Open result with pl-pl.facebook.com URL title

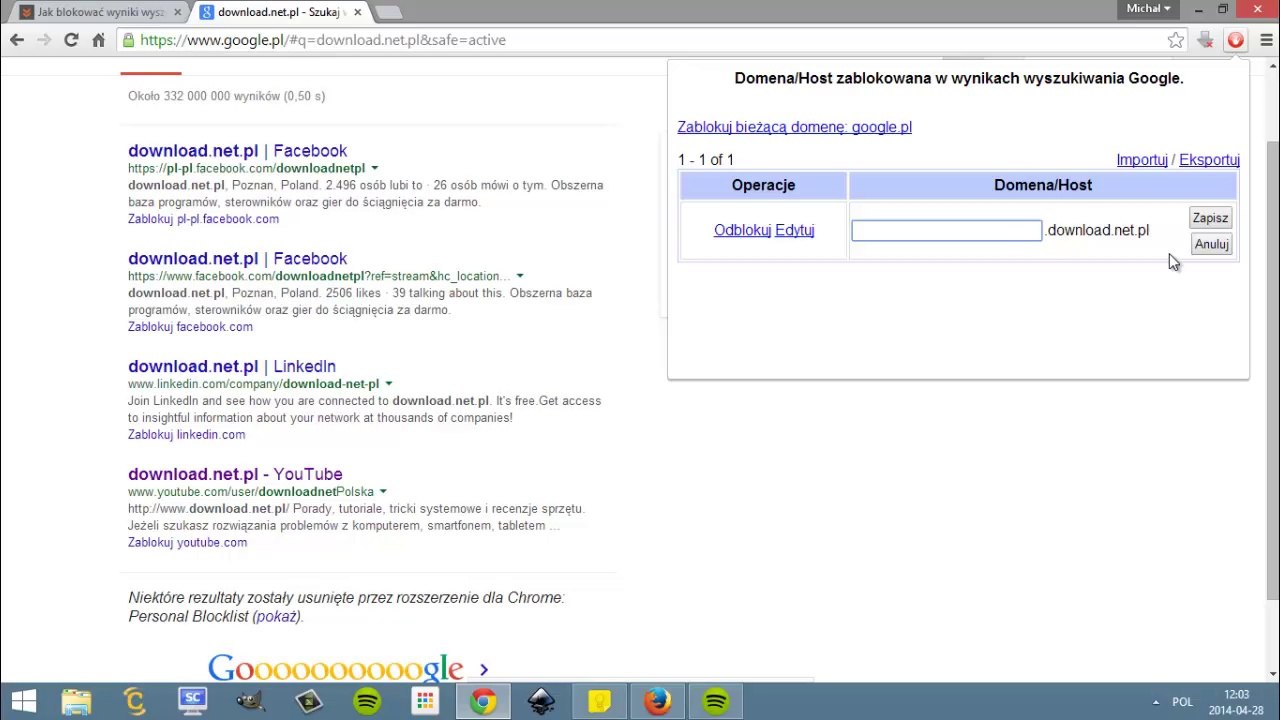pos(237,151)
